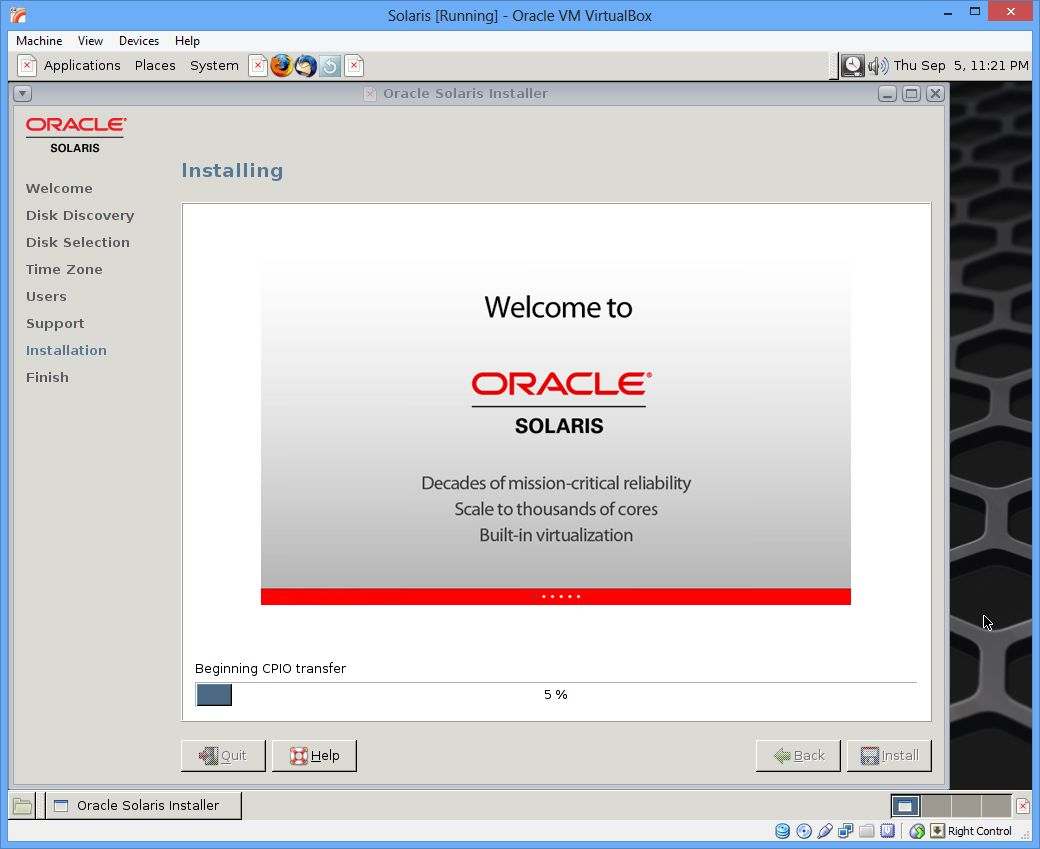Select the Disk Discovery step
Viewport: 1040px width, 849px height.
(x=80, y=216)
